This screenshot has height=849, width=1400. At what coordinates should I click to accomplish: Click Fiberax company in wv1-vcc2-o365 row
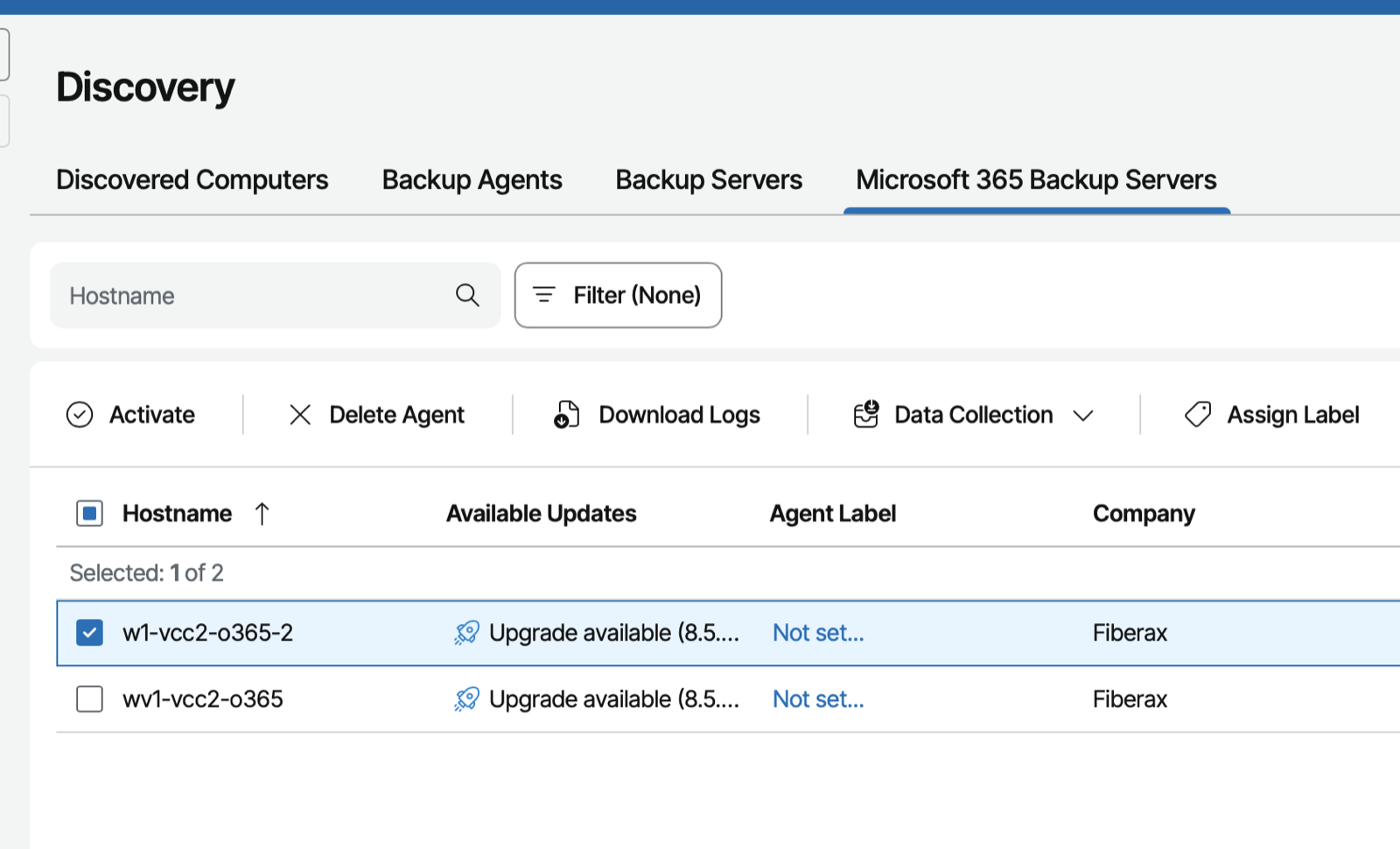coord(1130,699)
